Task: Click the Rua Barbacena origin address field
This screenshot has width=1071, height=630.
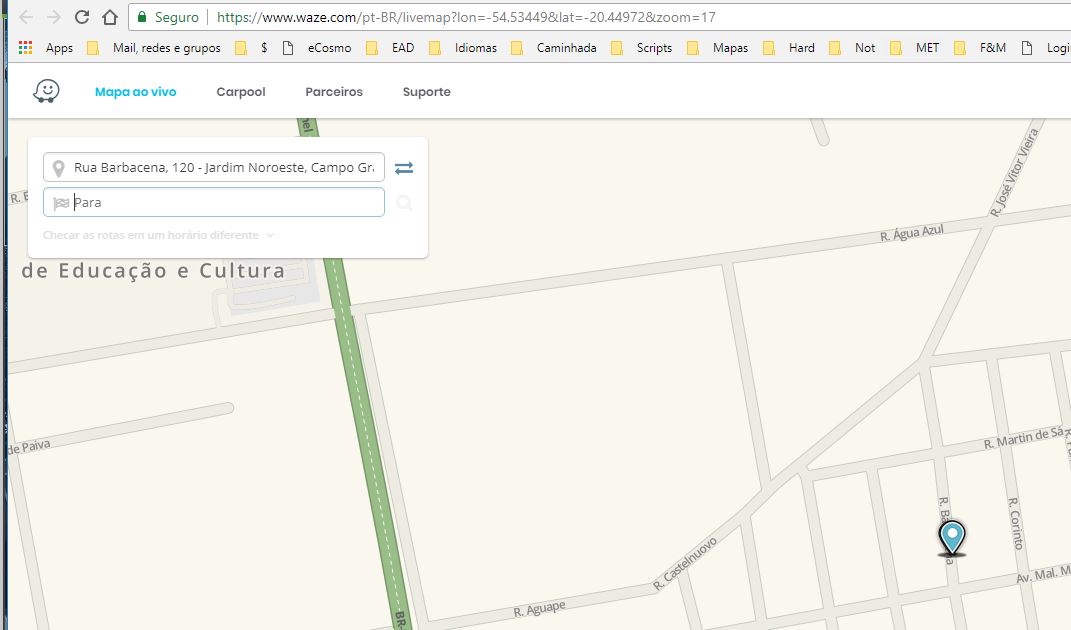Action: pyautogui.click(x=214, y=167)
